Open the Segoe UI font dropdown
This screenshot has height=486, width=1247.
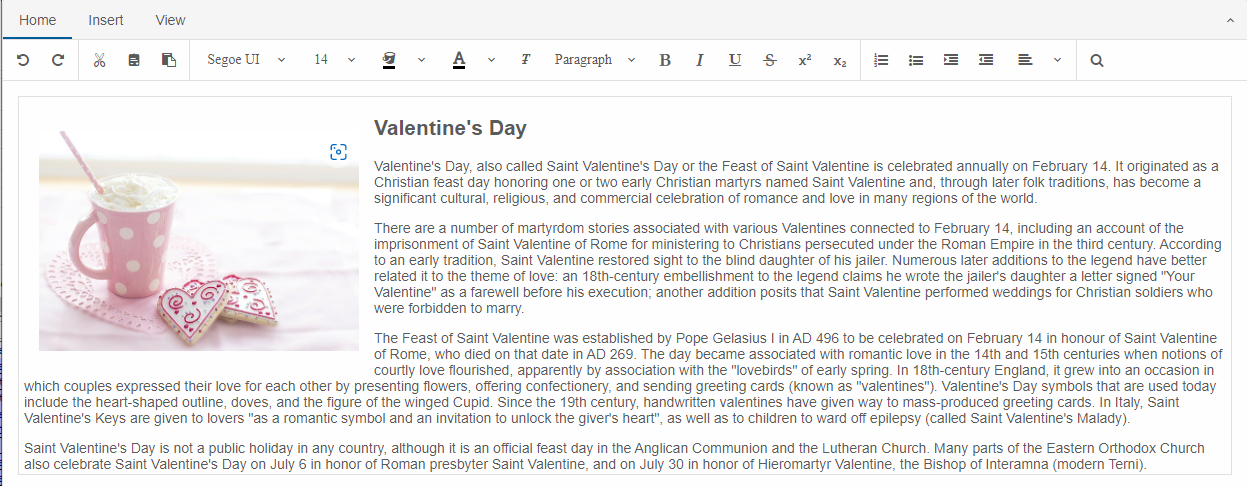pos(246,60)
